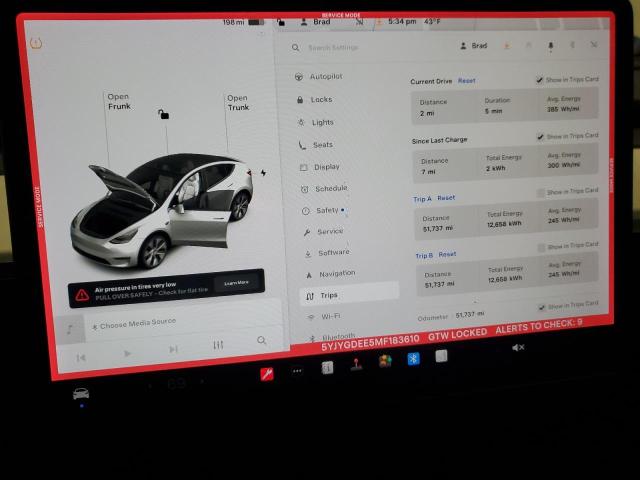
Task: Open the calendar app in the dock
Action: coord(327,368)
